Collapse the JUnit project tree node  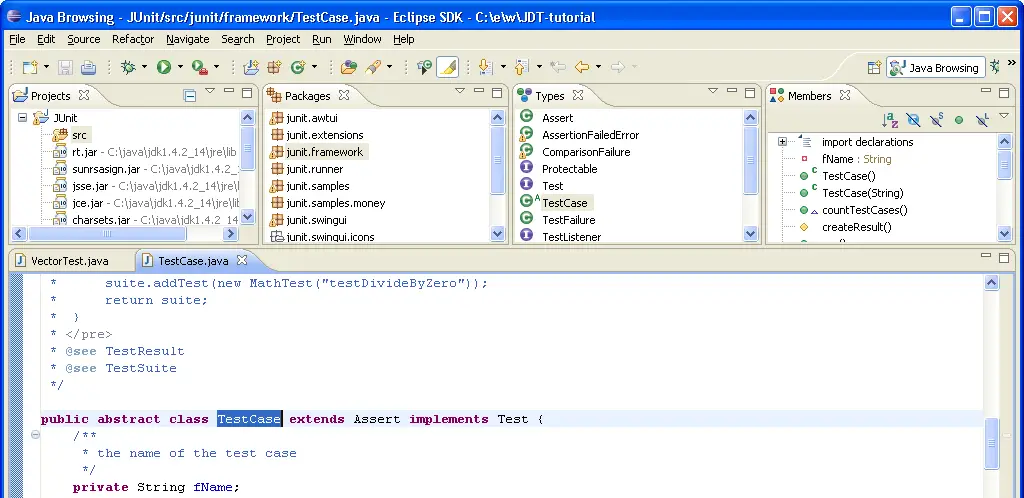tap(23, 118)
